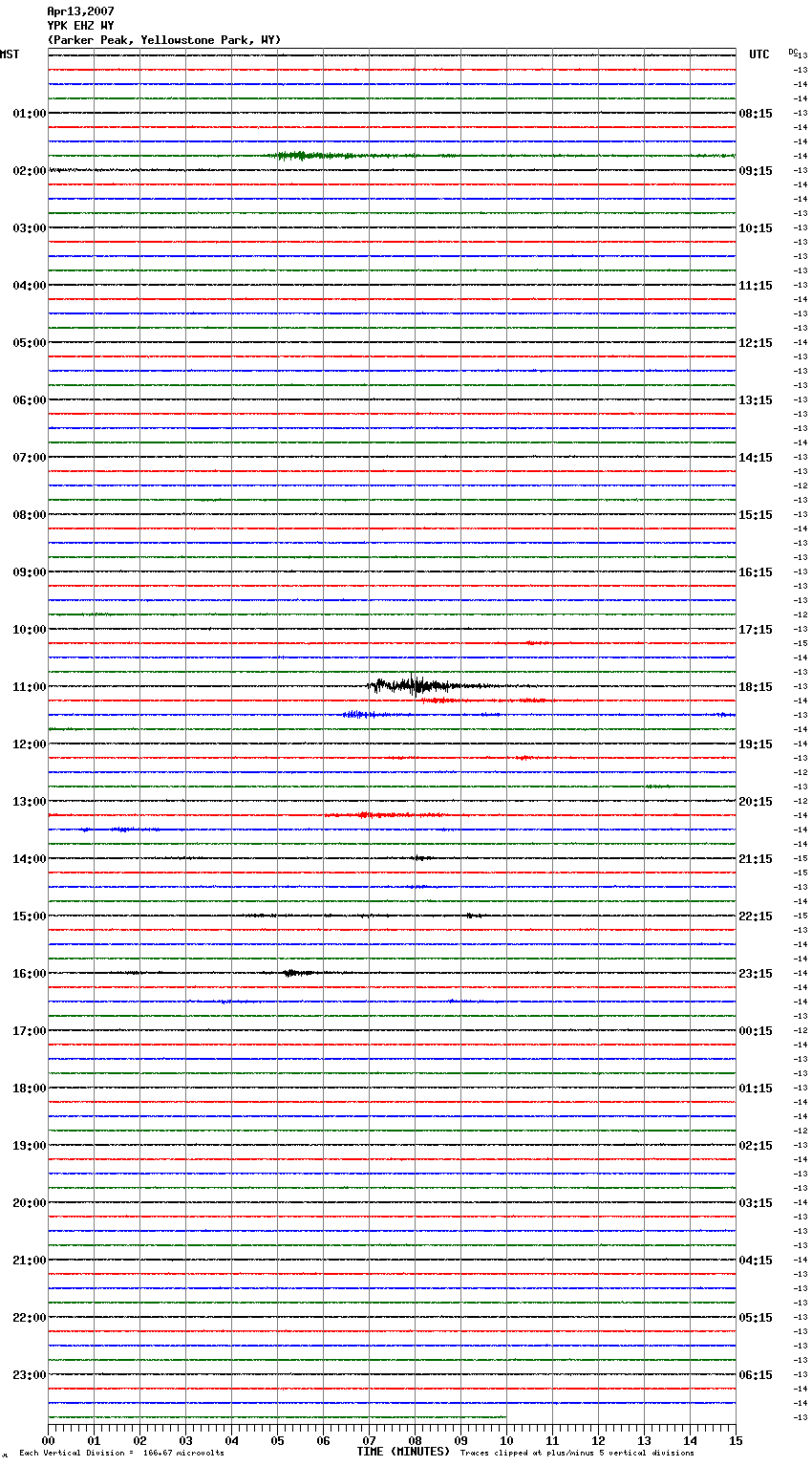Click the 04:15 UTC time label
Viewport: 812px width, 1466px height.
point(756,1261)
